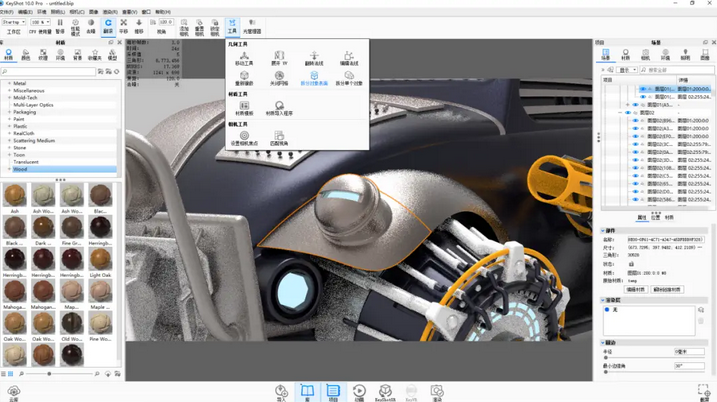Click the Move tool (移动工具) in the tools popup
Viewport: 717px width, 402px height.
(x=244, y=57)
